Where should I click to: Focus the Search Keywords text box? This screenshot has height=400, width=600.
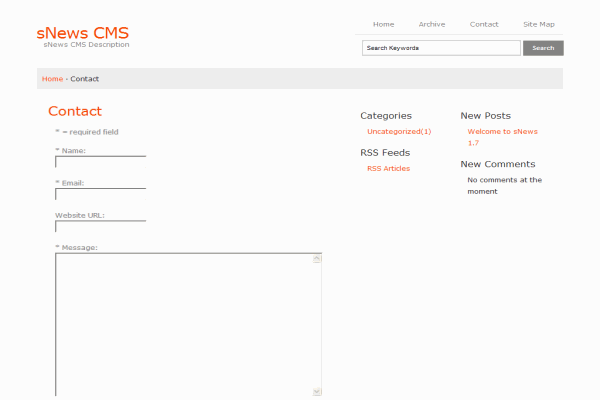click(x=441, y=48)
